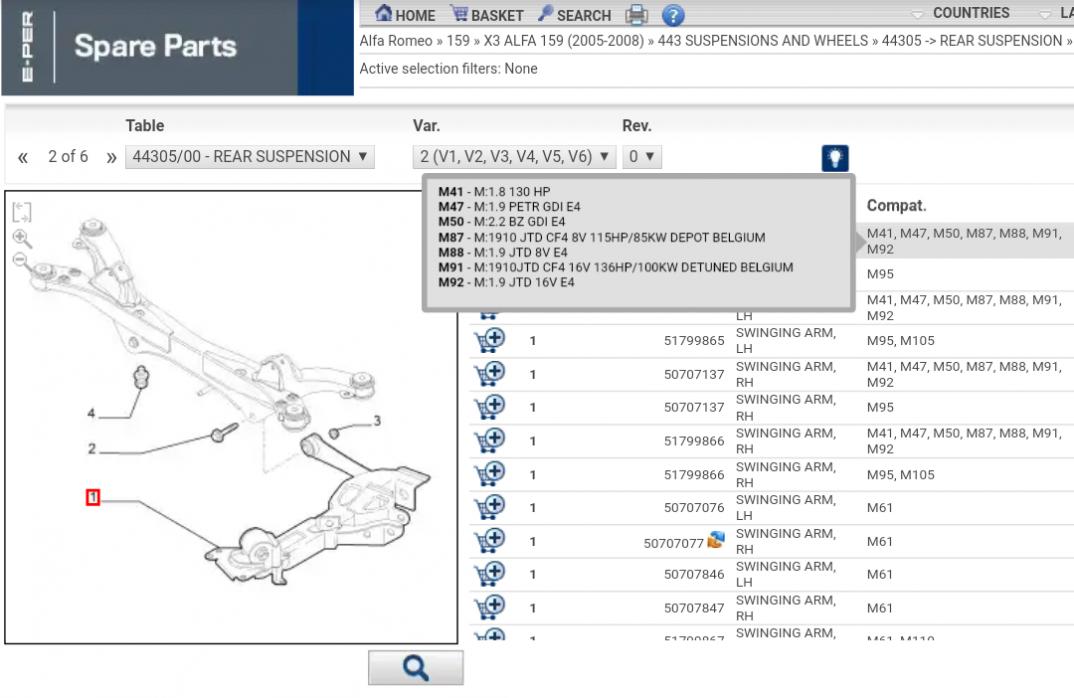This screenshot has width=1074, height=698.
Task: Select part number 1 callout in diagram
Action: 93,497
